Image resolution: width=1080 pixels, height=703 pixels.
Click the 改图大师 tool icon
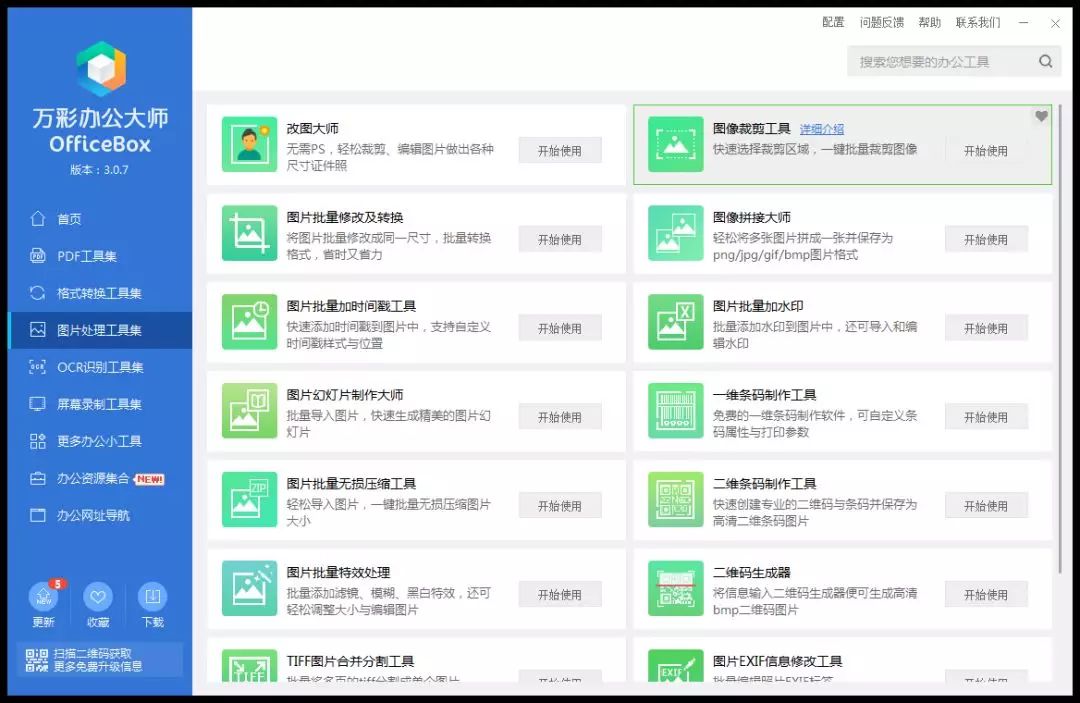[x=249, y=144]
